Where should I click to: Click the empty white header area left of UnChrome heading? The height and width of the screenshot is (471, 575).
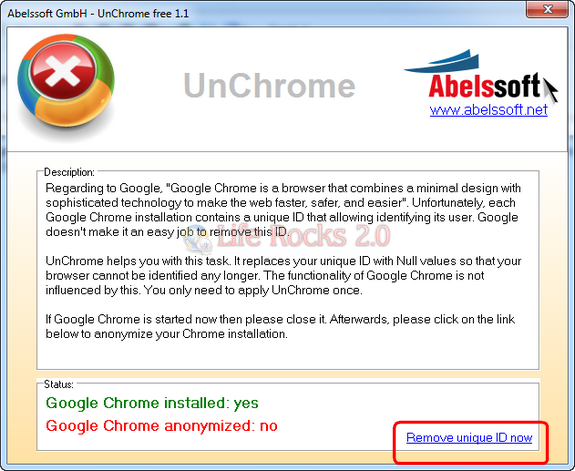149,88
